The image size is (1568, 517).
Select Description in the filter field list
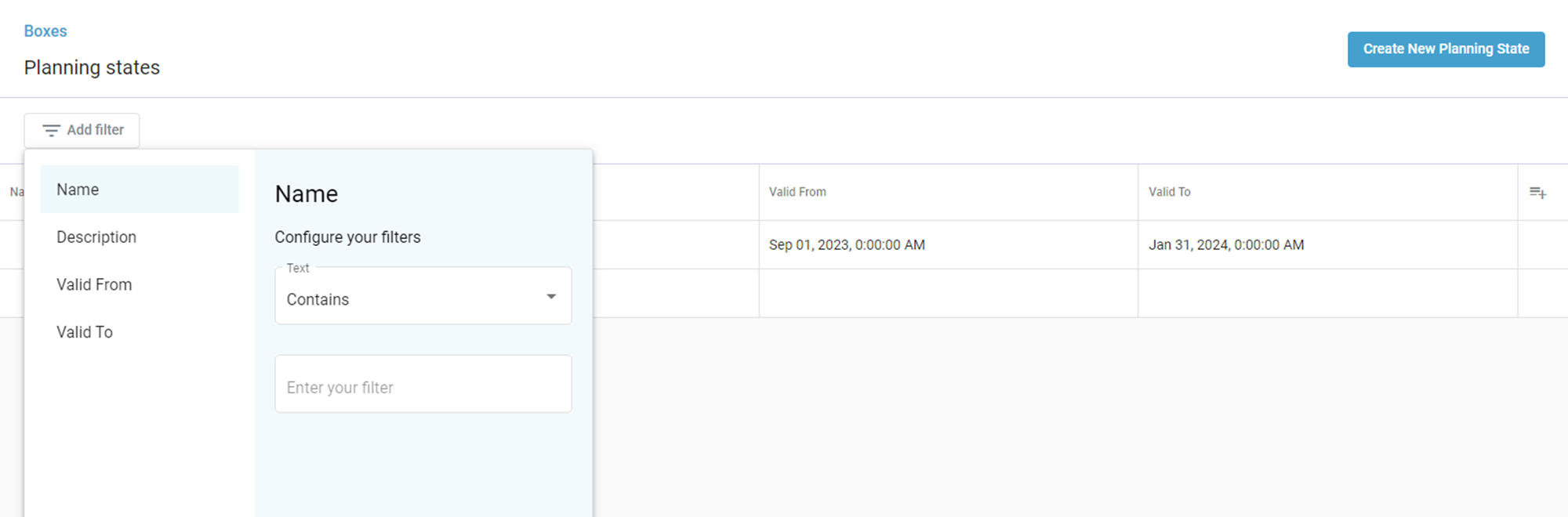[x=140, y=237]
